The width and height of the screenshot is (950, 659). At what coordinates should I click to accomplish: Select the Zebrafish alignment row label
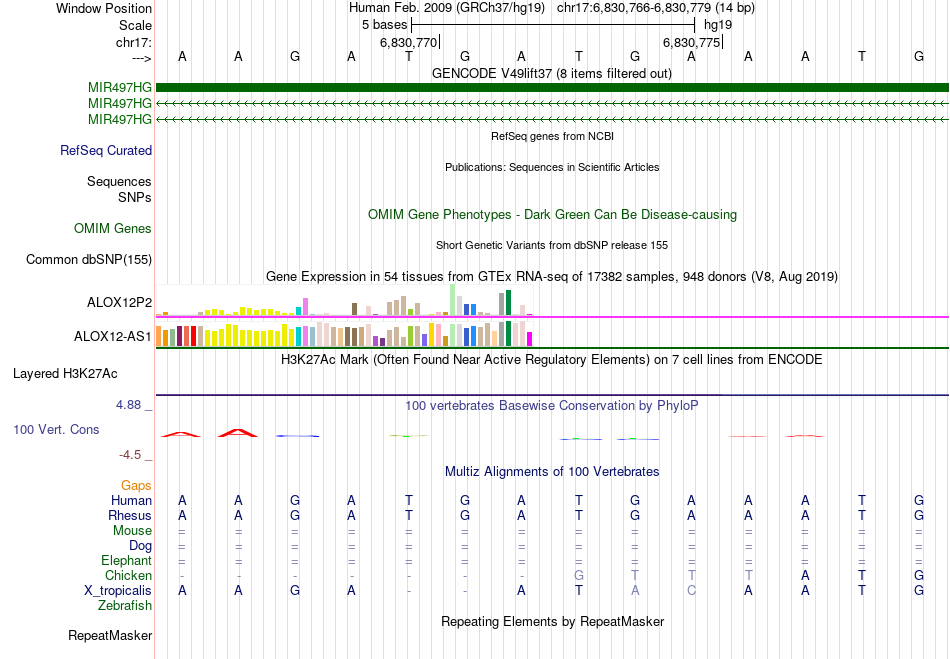pos(125,606)
